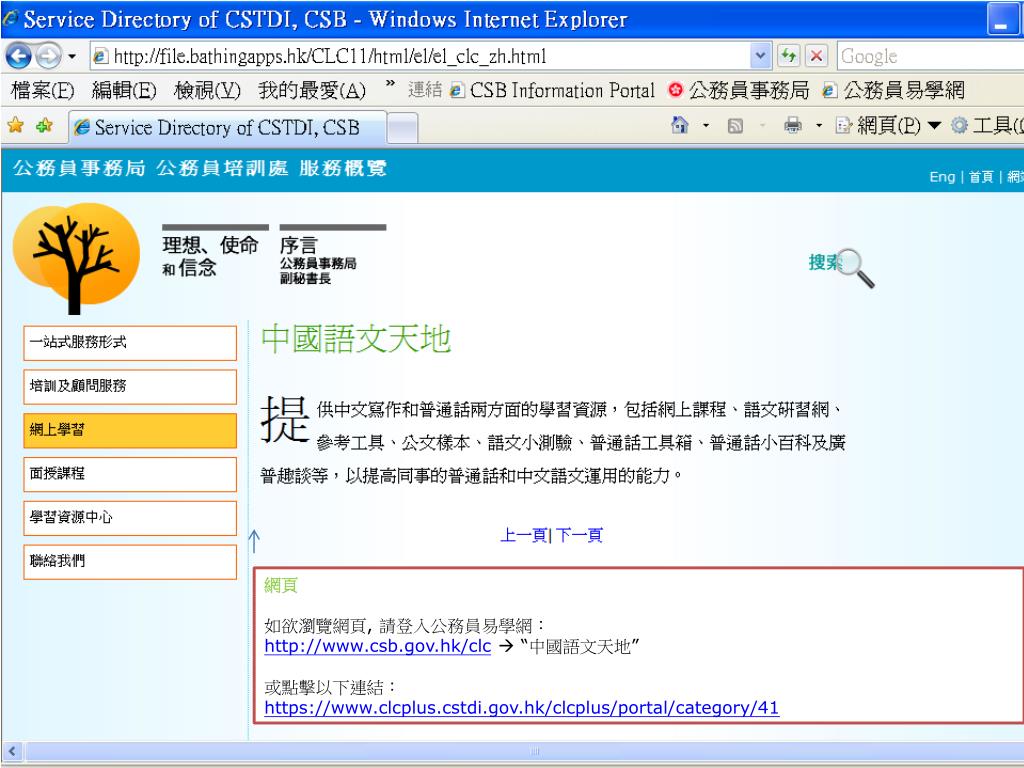Click the 下一頁 next page link
The width and height of the screenshot is (1024, 768).
click(579, 536)
